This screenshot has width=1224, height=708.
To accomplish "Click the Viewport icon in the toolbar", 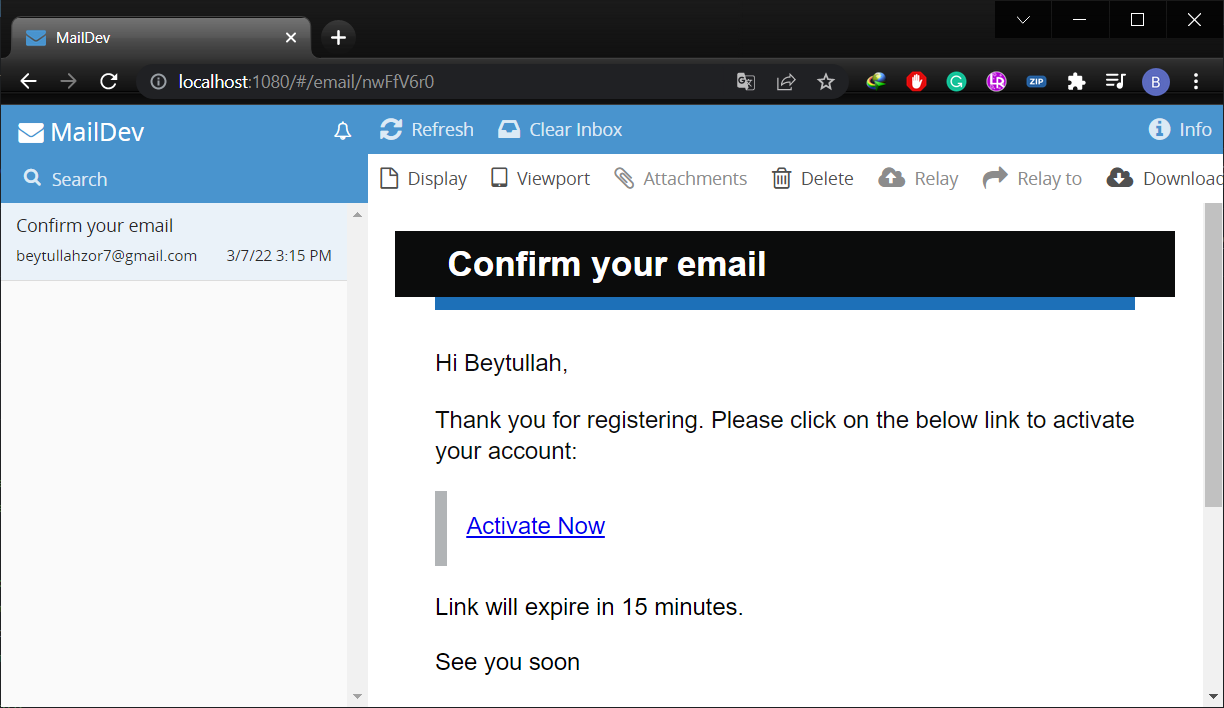I will [x=500, y=177].
